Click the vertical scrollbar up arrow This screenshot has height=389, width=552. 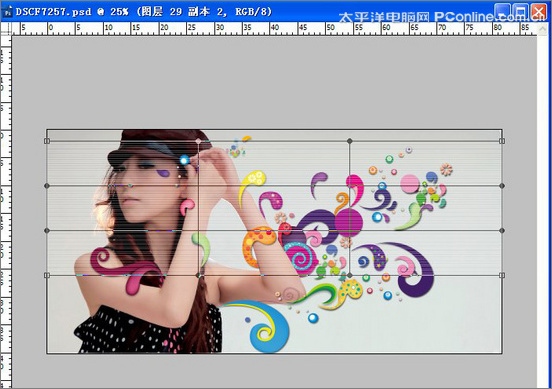(542, 29)
